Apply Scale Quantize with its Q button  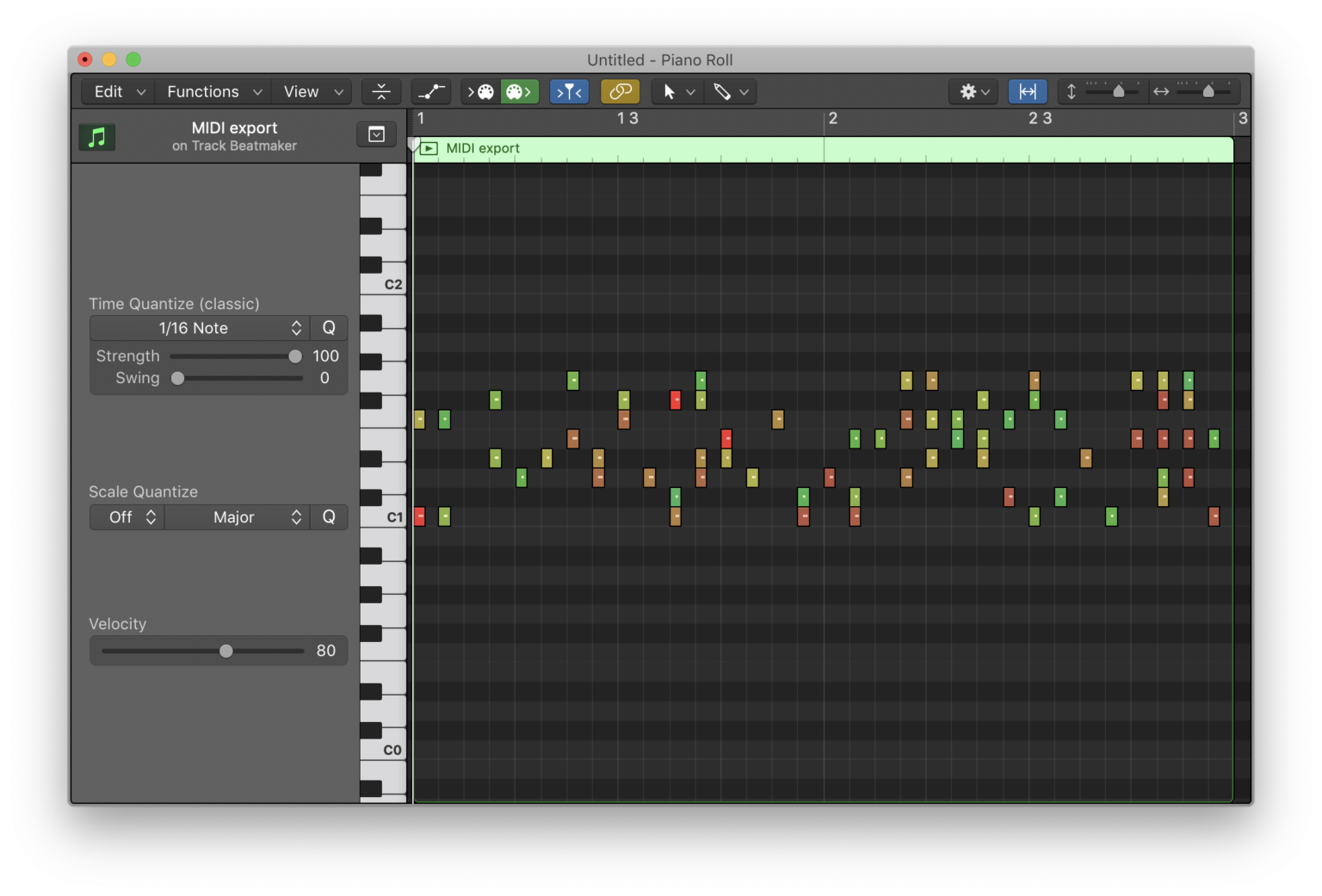pyautogui.click(x=329, y=516)
